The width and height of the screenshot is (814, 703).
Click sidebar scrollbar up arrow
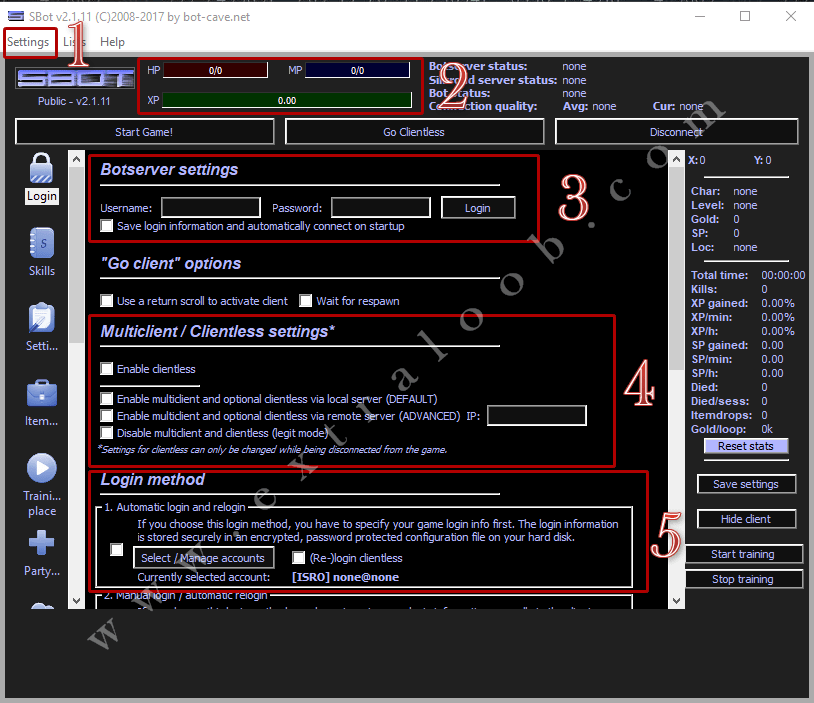[76, 159]
